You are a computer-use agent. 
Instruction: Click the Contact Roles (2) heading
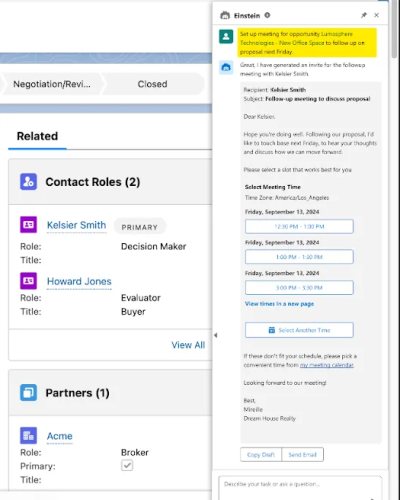click(x=93, y=182)
